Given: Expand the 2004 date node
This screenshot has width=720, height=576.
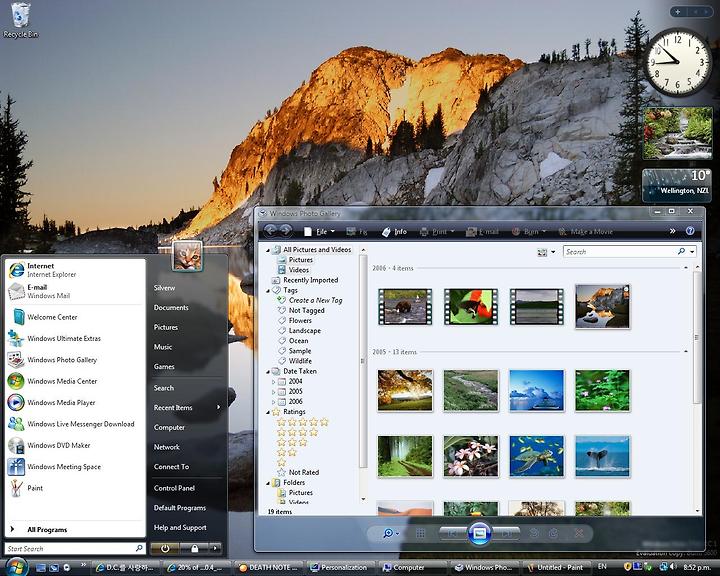Looking at the screenshot, I should coord(273,382).
